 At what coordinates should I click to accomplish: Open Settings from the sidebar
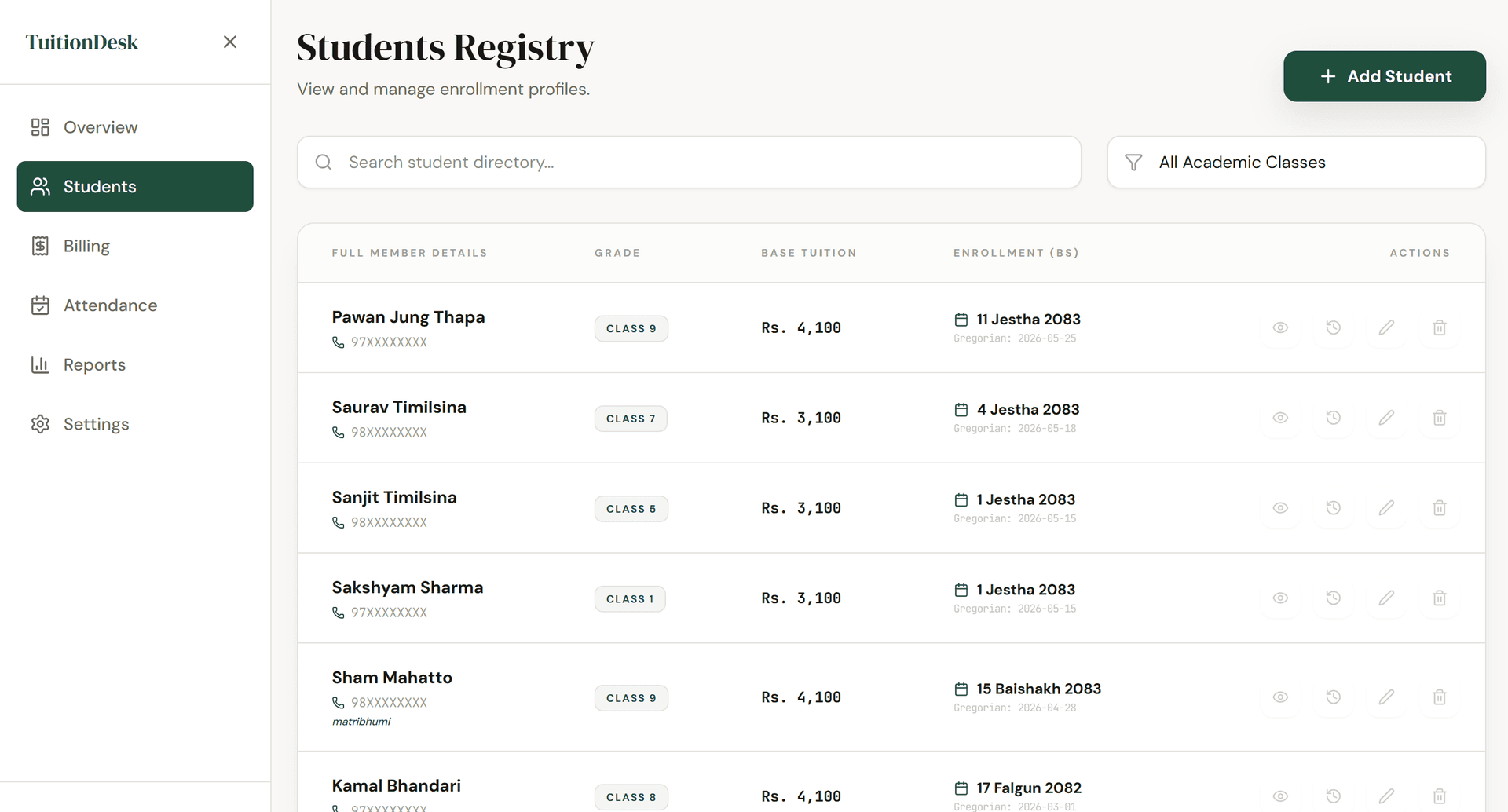coord(135,424)
